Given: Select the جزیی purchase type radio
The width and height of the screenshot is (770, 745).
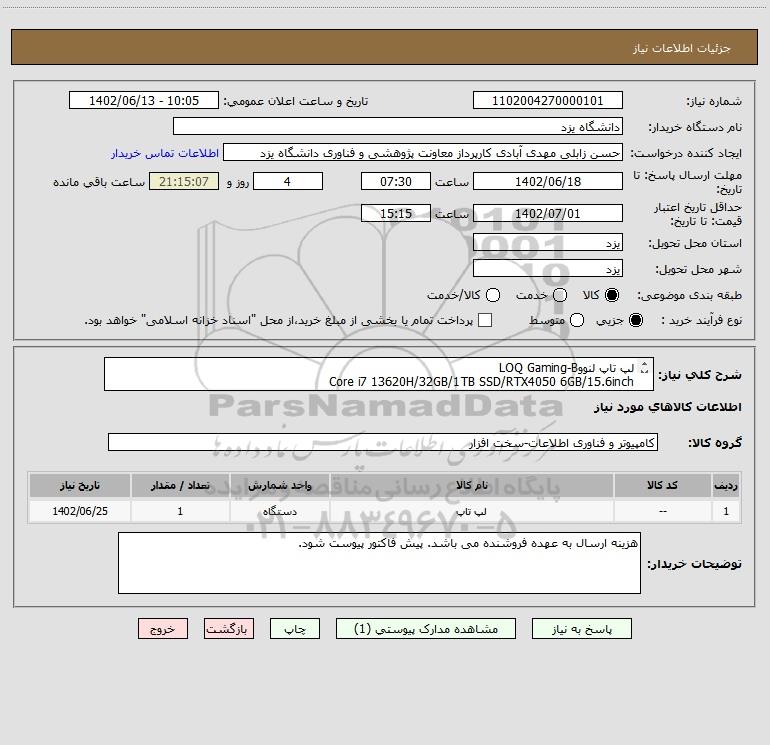Looking at the screenshot, I should pos(636,320).
